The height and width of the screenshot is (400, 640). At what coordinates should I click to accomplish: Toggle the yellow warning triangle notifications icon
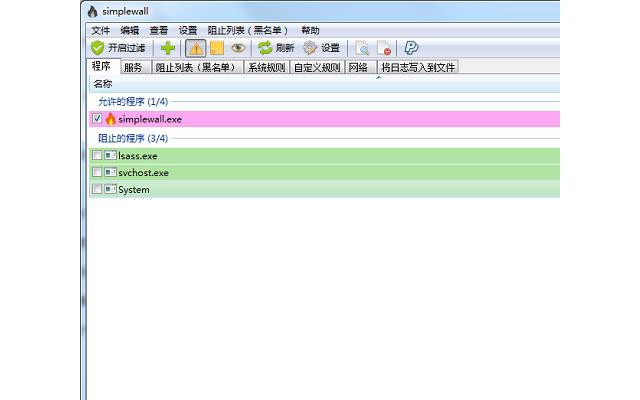pyautogui.click(x=196, y=48)
